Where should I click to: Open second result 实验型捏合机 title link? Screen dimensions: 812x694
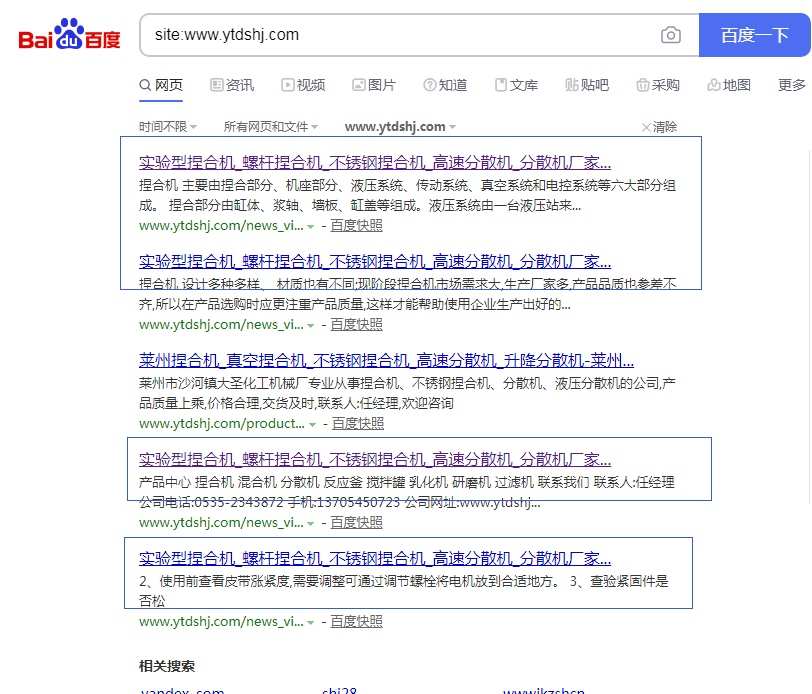[375, 262]
